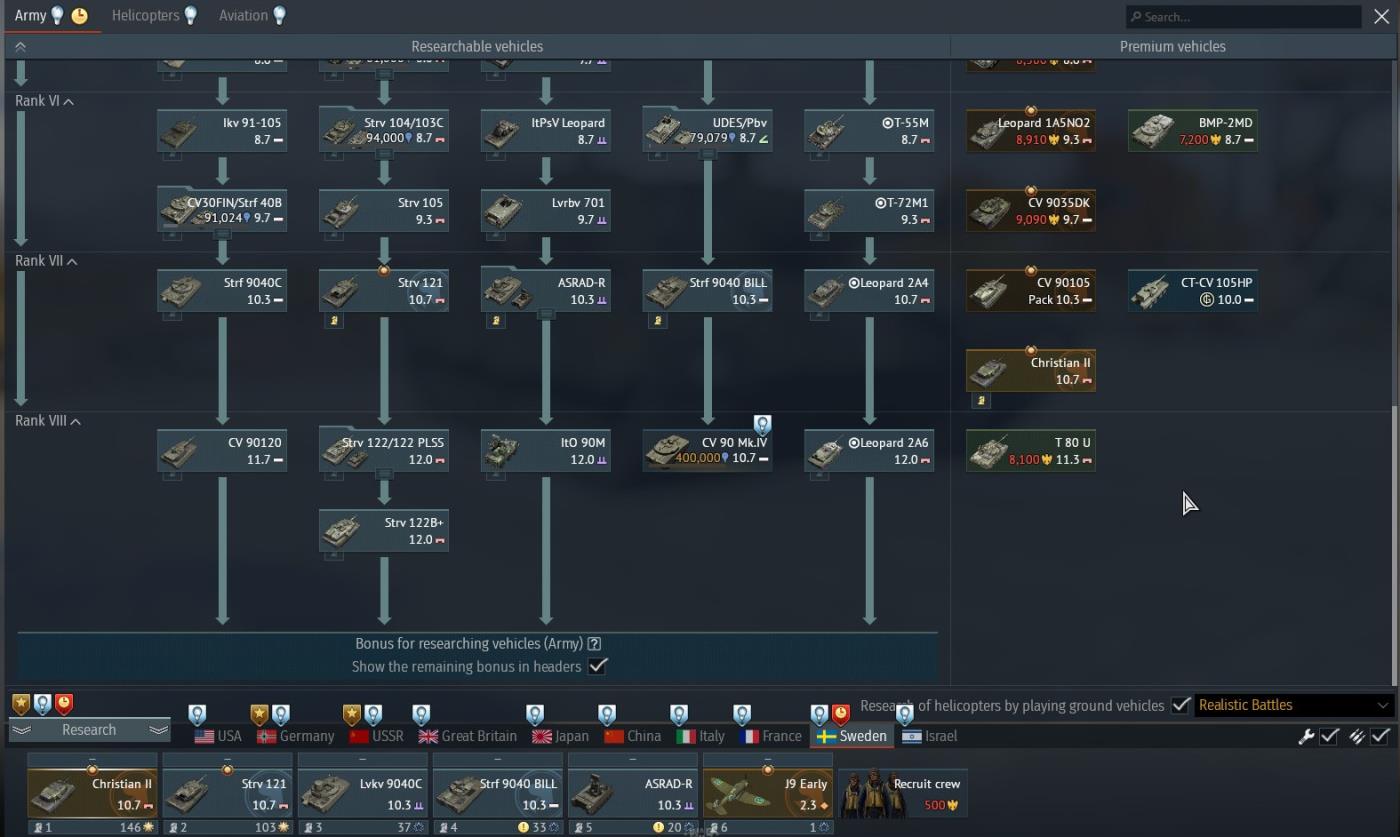This screenshot has width=1400, height=837.
Task: Select the Japan nation tab
Action: pyautogui.click(x=560, y=736)
